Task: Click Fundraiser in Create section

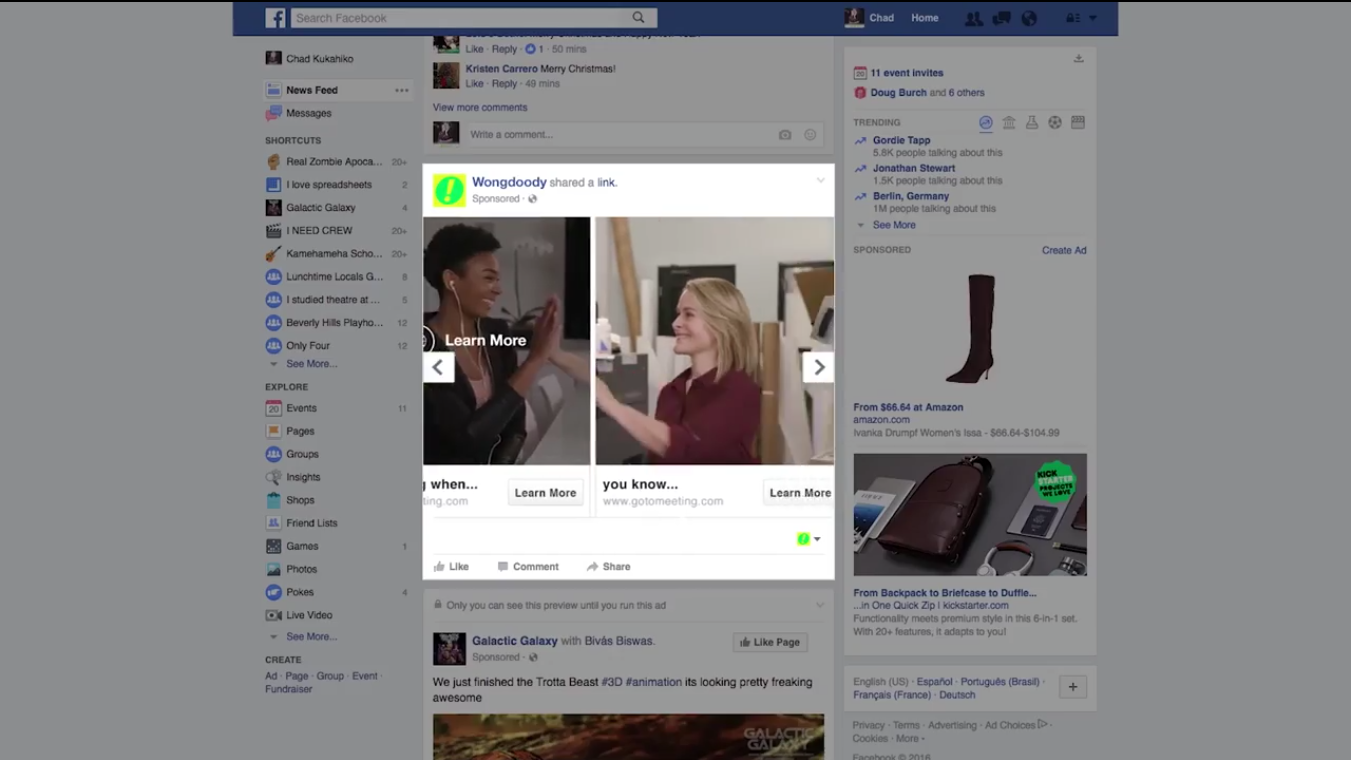Action: tap(289, 690)
